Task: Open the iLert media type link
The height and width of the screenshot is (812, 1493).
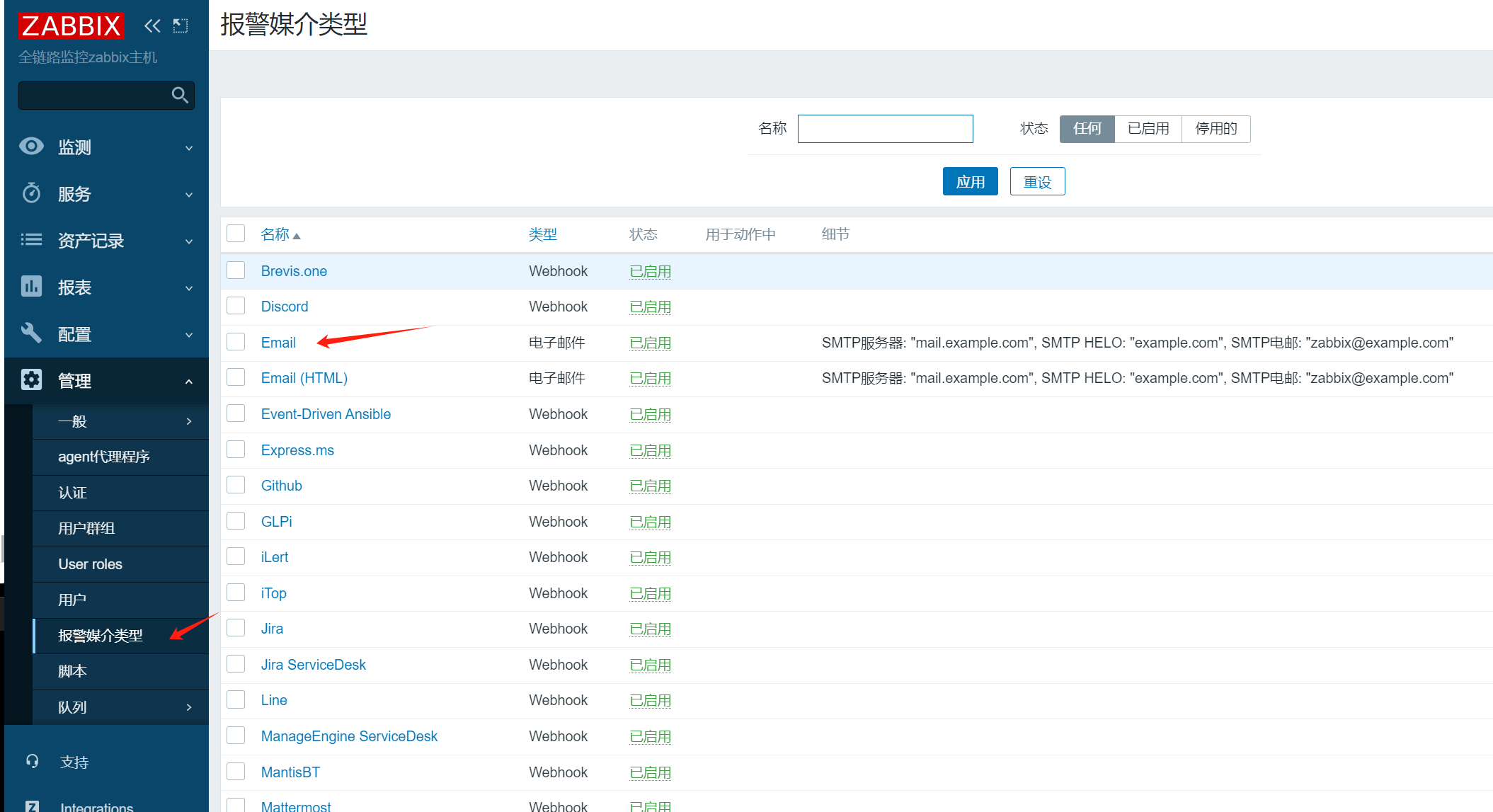Action: (275, 557)
